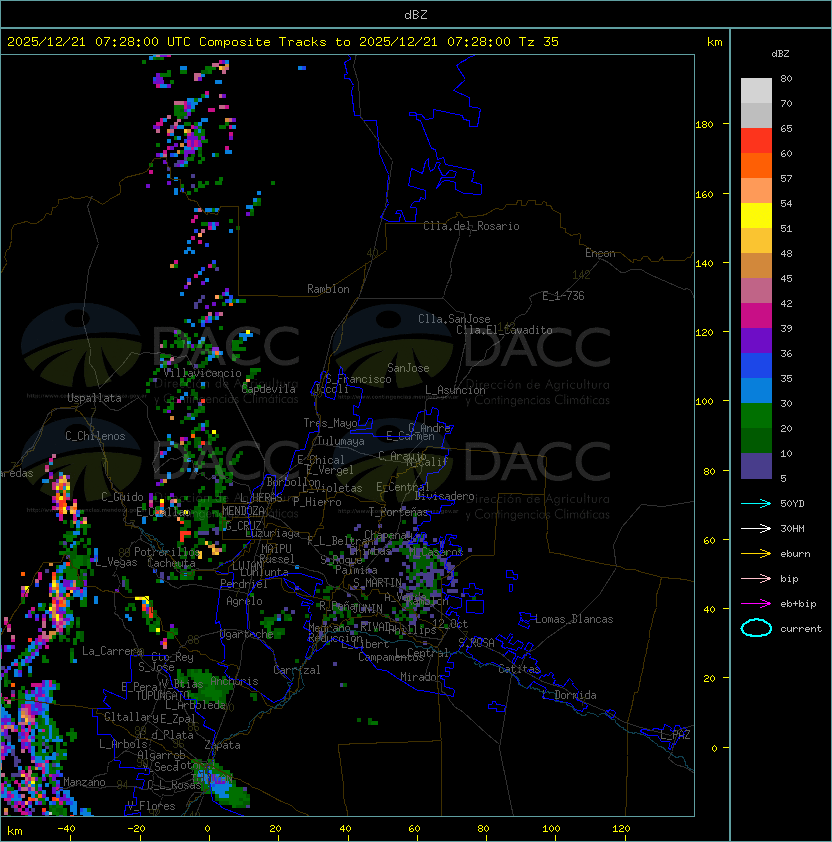
Task: Click the pink bip arrow in the legend
Action: [756, 578]
